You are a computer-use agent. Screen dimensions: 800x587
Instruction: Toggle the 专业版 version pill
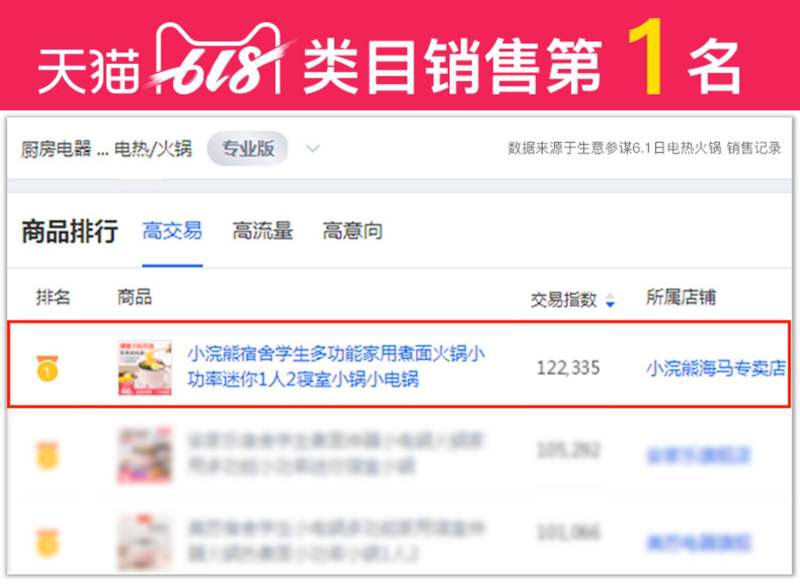[x=247, y=148]
